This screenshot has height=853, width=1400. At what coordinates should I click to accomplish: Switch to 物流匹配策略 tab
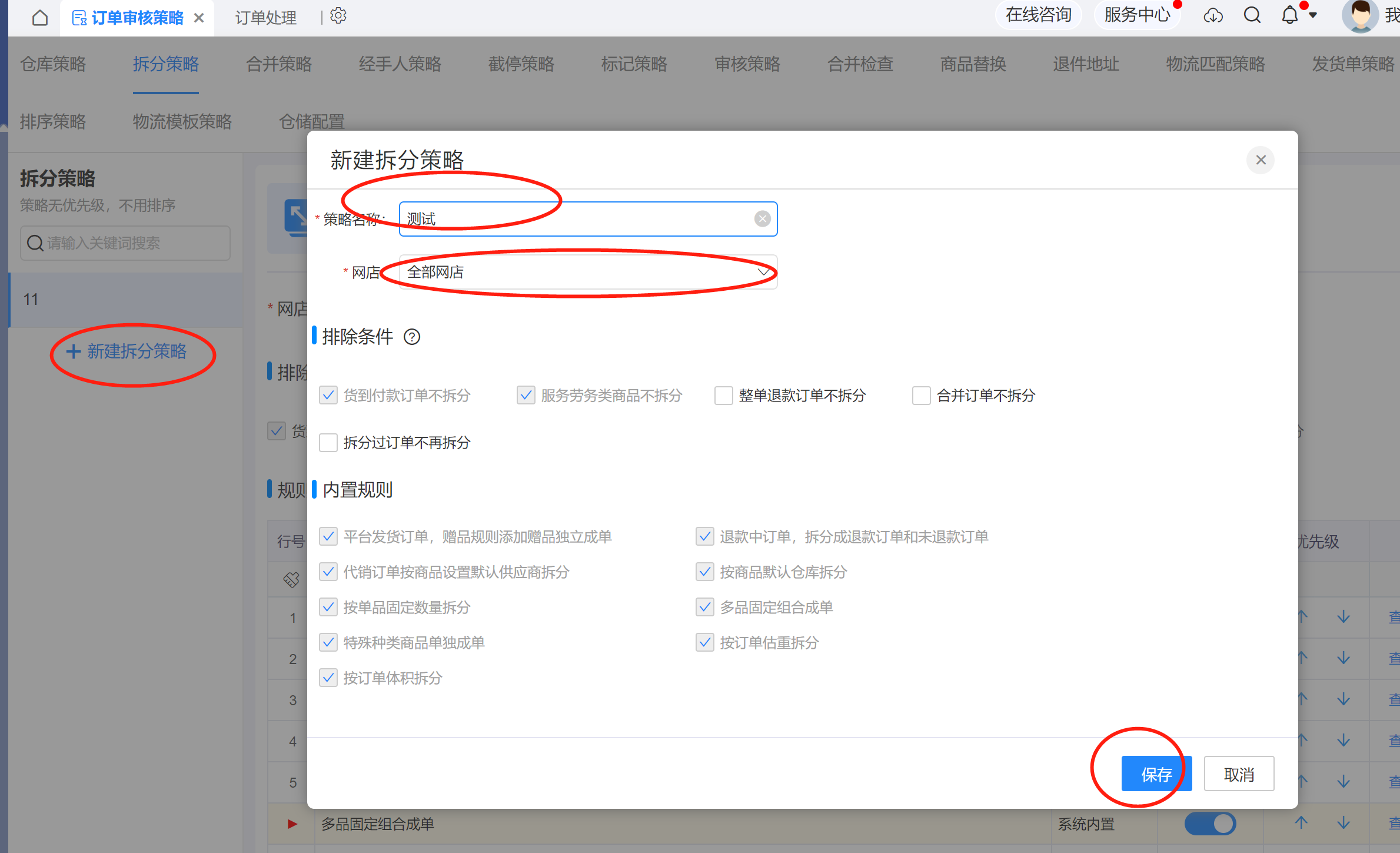(1216, 64)
